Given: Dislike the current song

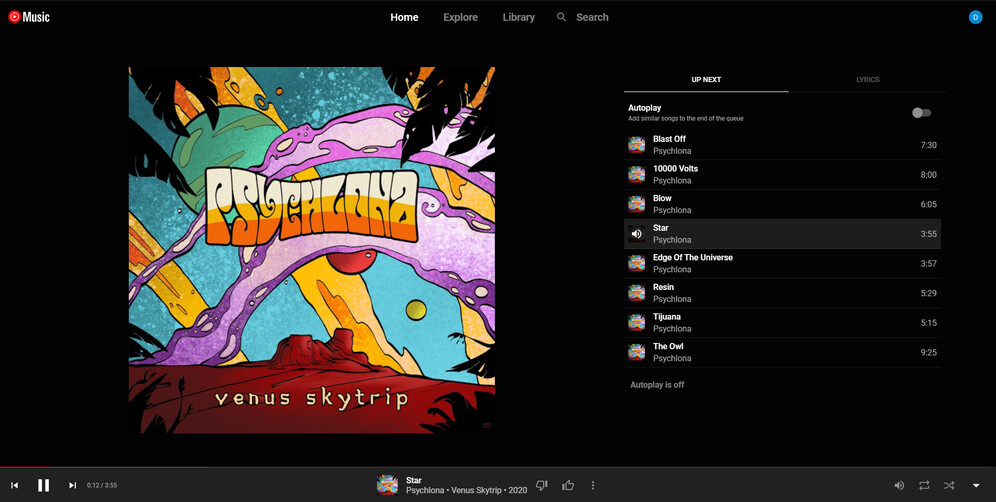Looking at the screenshot, I should tap(542, 485).
